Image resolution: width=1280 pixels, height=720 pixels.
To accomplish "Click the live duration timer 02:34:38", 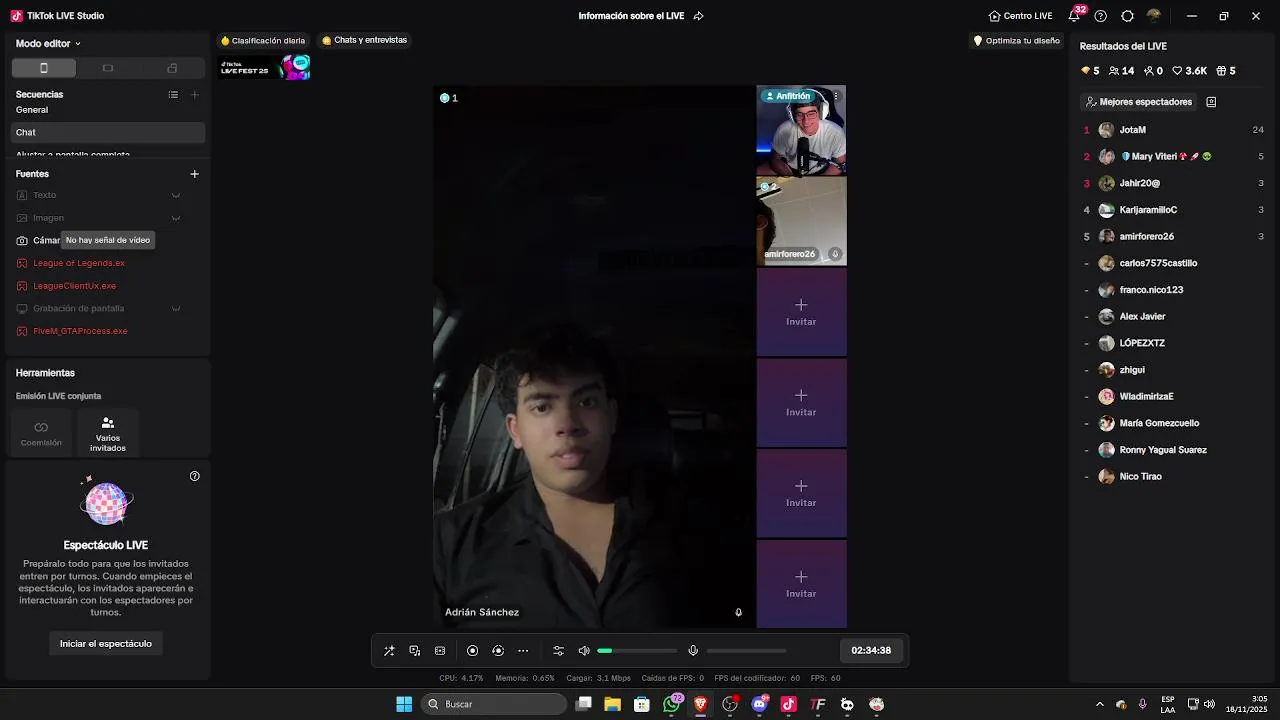I will coord(871,650).
